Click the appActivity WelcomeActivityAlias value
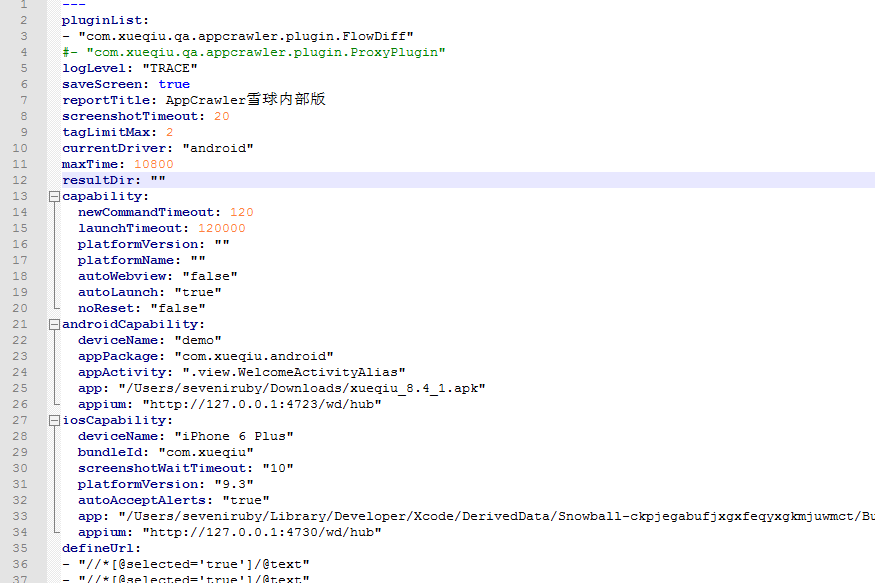This screenshot has width=875, height=583. tap(294, 373)
